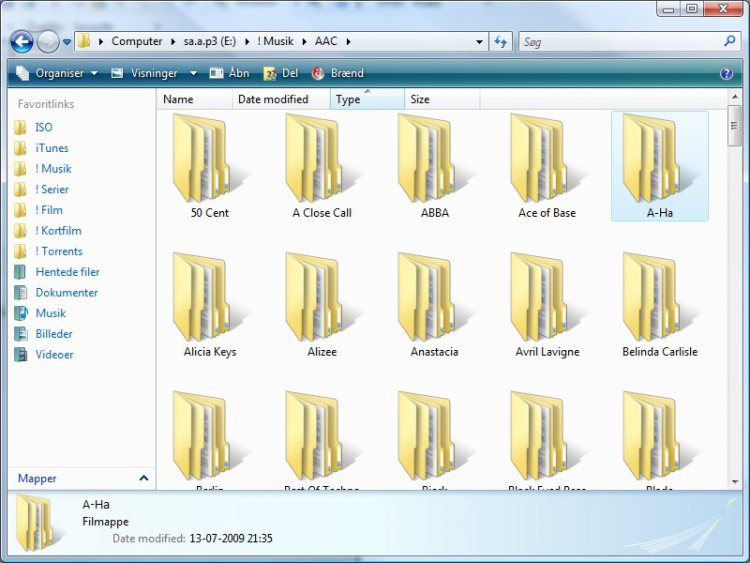
Task: Click Brænd burn button
Action: pos(338,73)
